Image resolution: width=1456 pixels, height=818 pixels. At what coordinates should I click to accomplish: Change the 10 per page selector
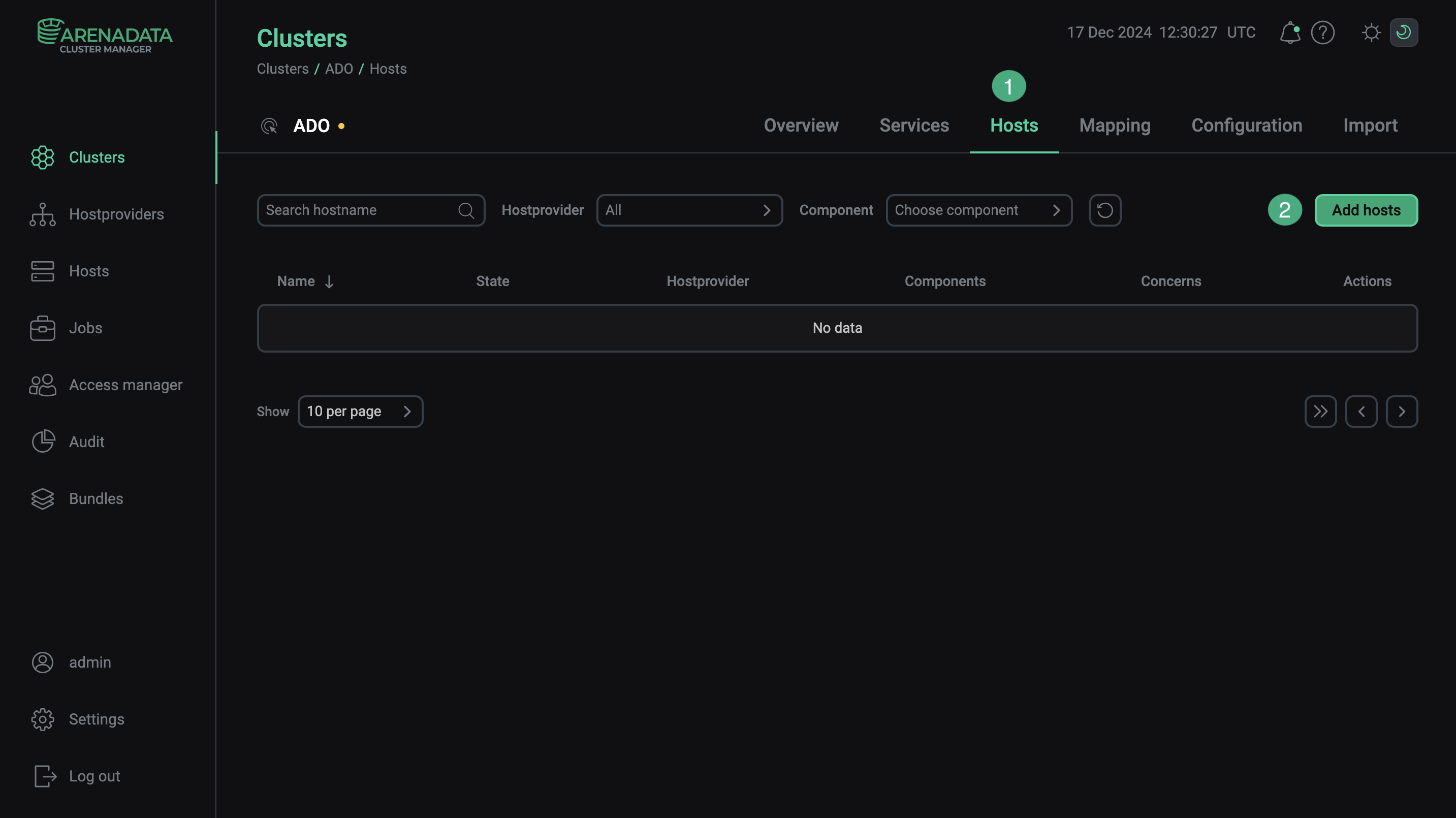[x=360, y=411]
